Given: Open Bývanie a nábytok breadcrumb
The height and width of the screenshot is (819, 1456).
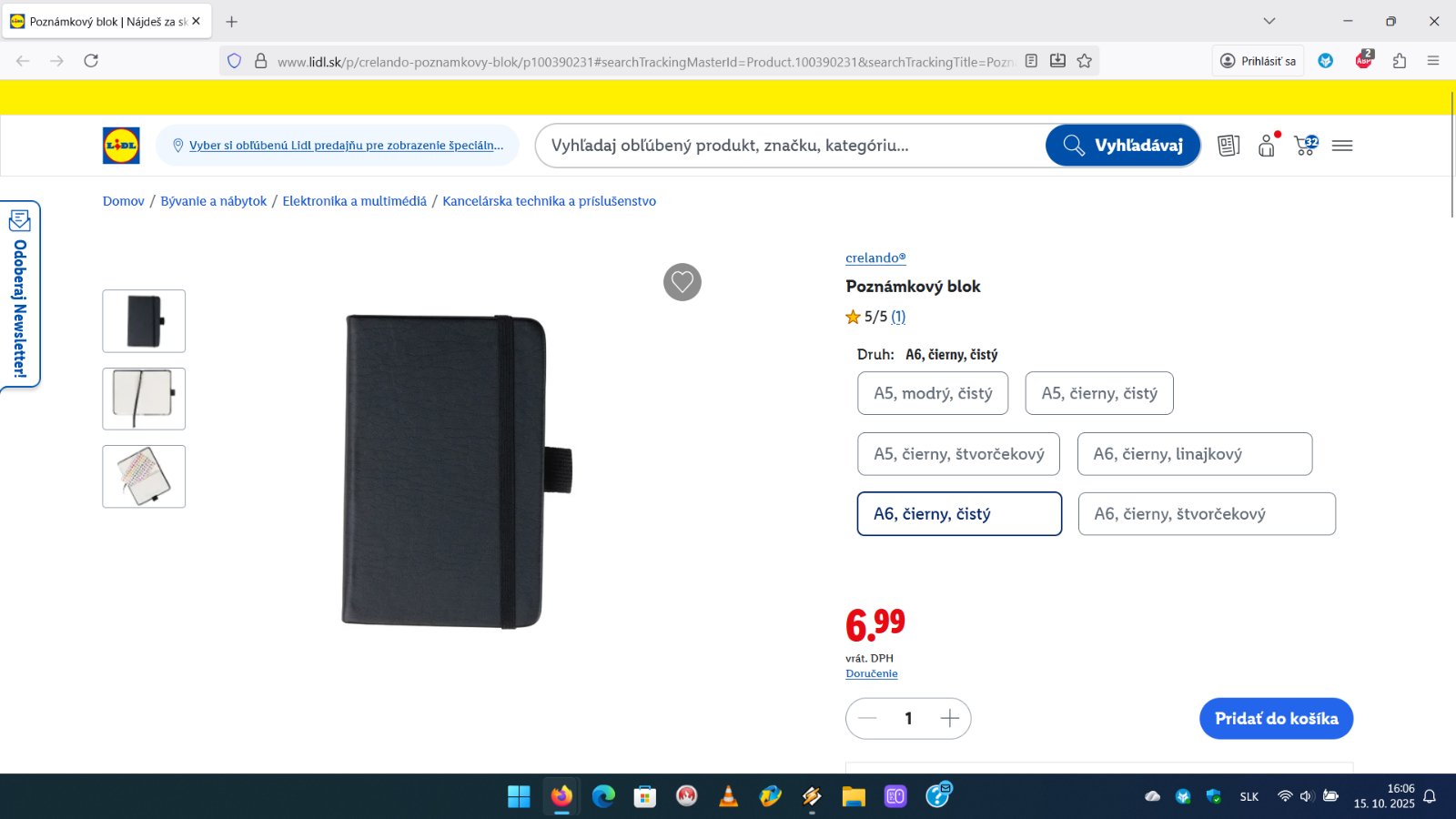Looking at the screenshot, I should pyautogui.click(x=214, y=201).
